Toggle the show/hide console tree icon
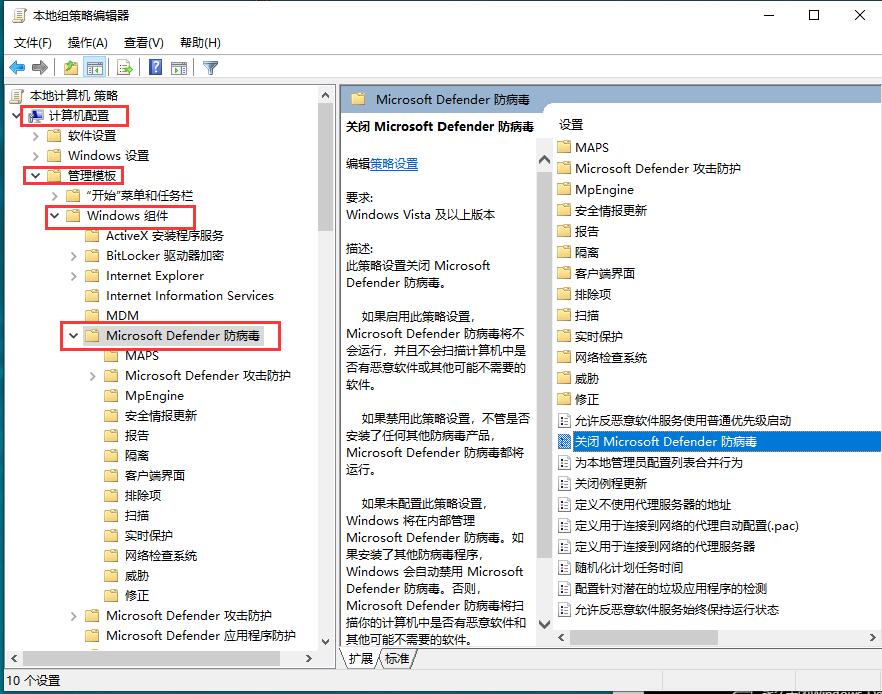Screen dimensions: 882x694 (x=95, y=68)
